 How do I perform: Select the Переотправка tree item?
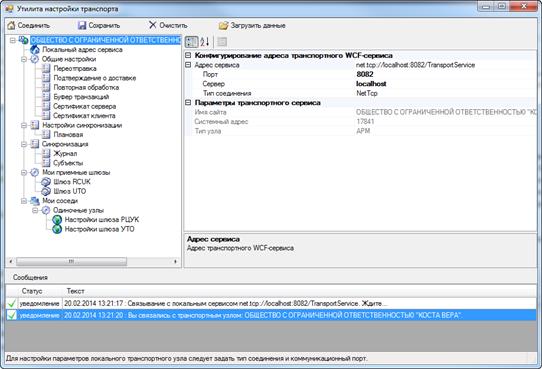(x=75, y=68)
